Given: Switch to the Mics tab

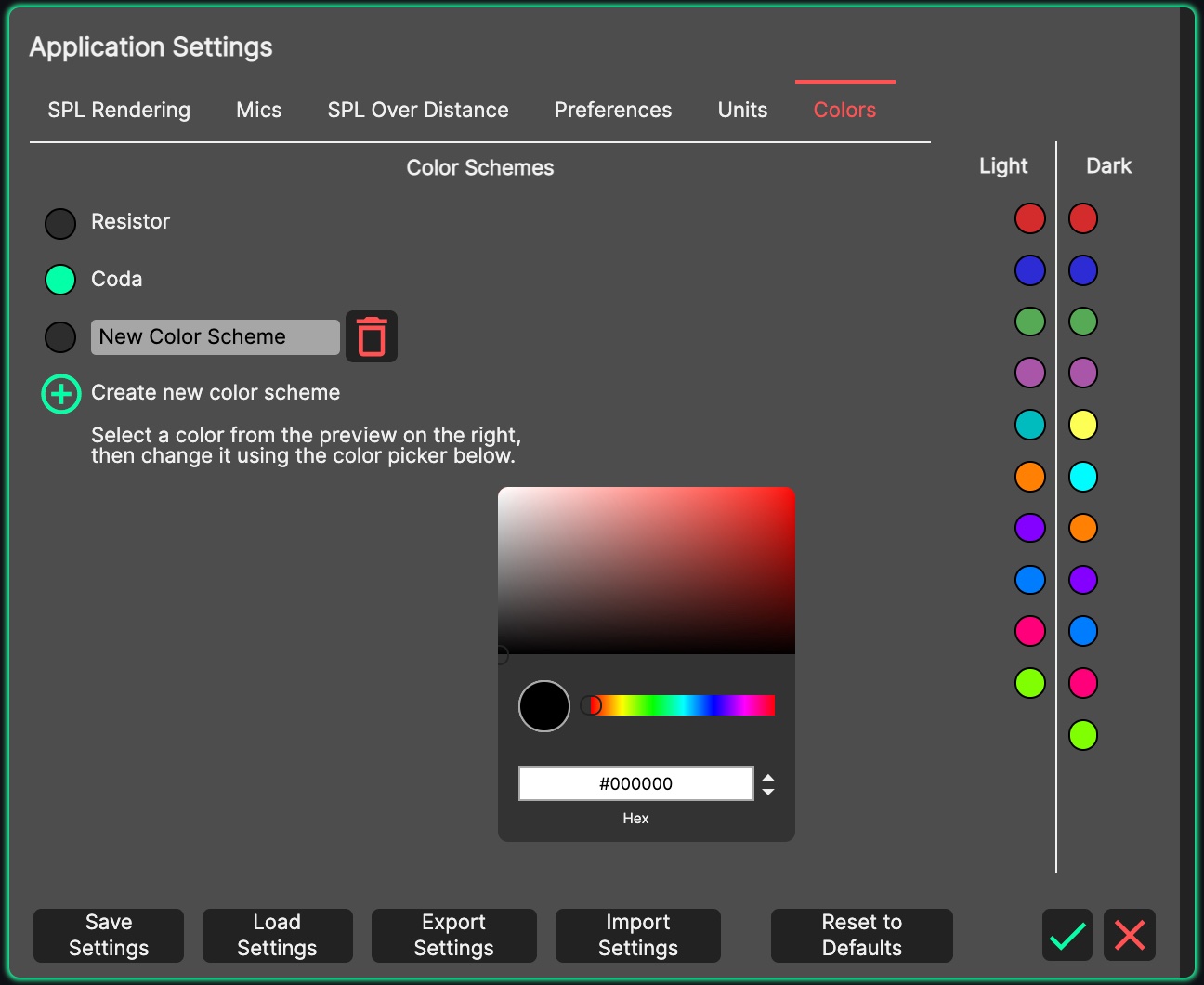Looking at the screenshot, I should tap(259, 110).
